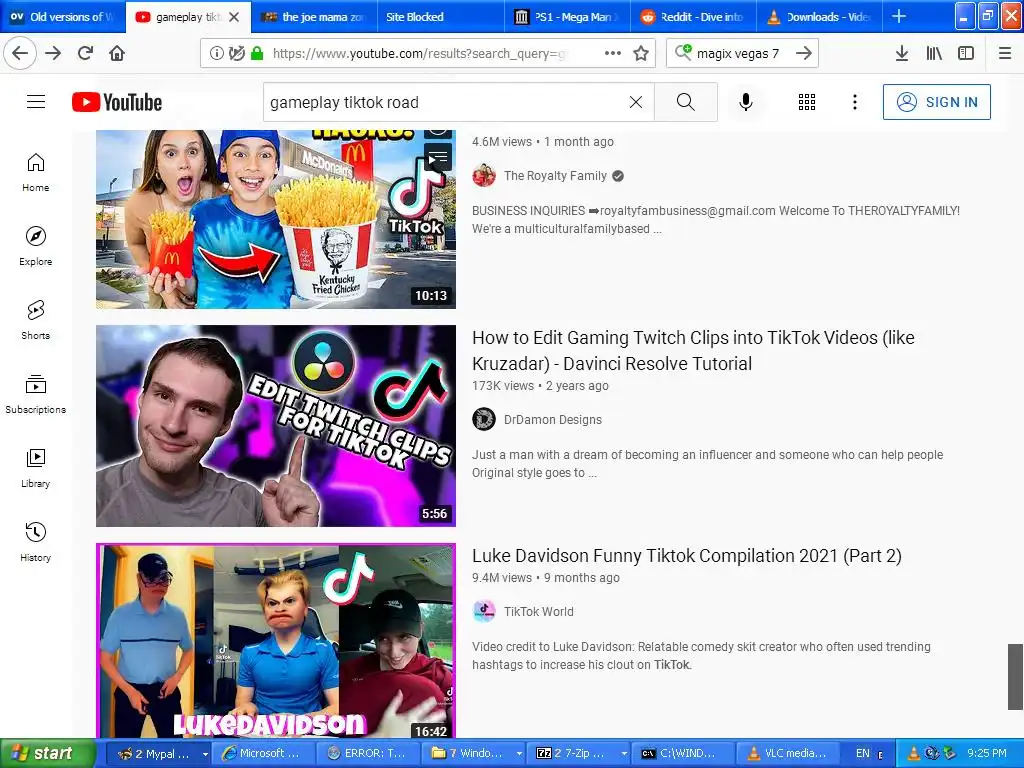The width and height of the screenshot is (1024, 768).
Task: Click the browser forward arrow
Action: click(54, 53)
